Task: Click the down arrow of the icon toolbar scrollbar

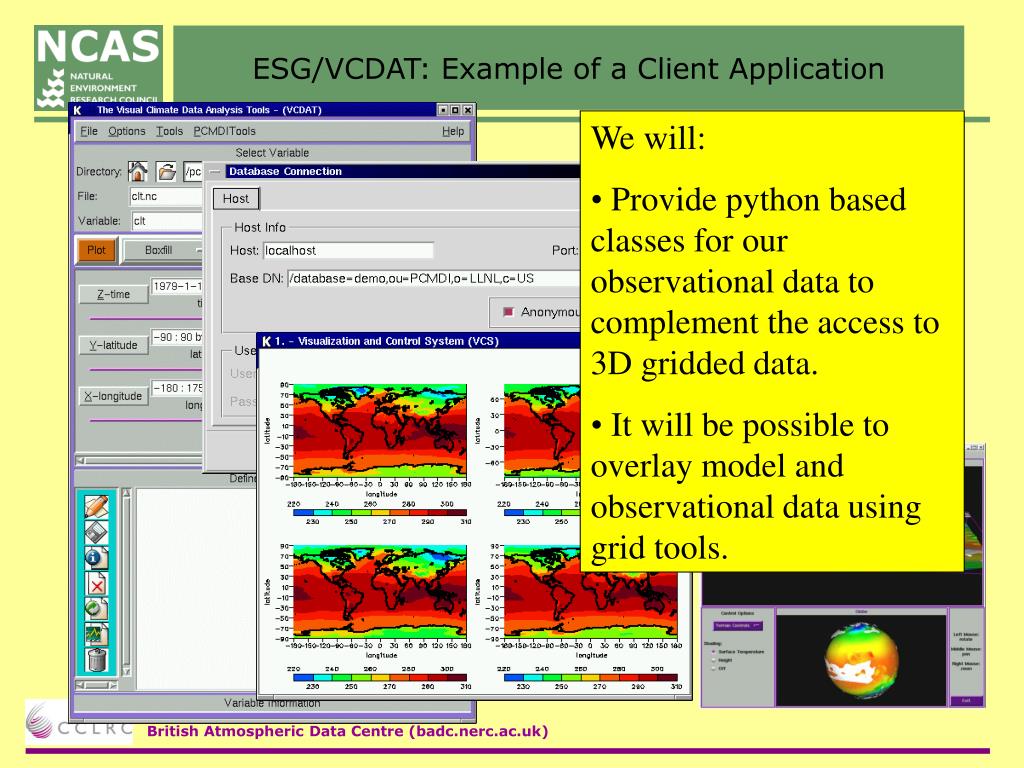Action: [127, 671]
